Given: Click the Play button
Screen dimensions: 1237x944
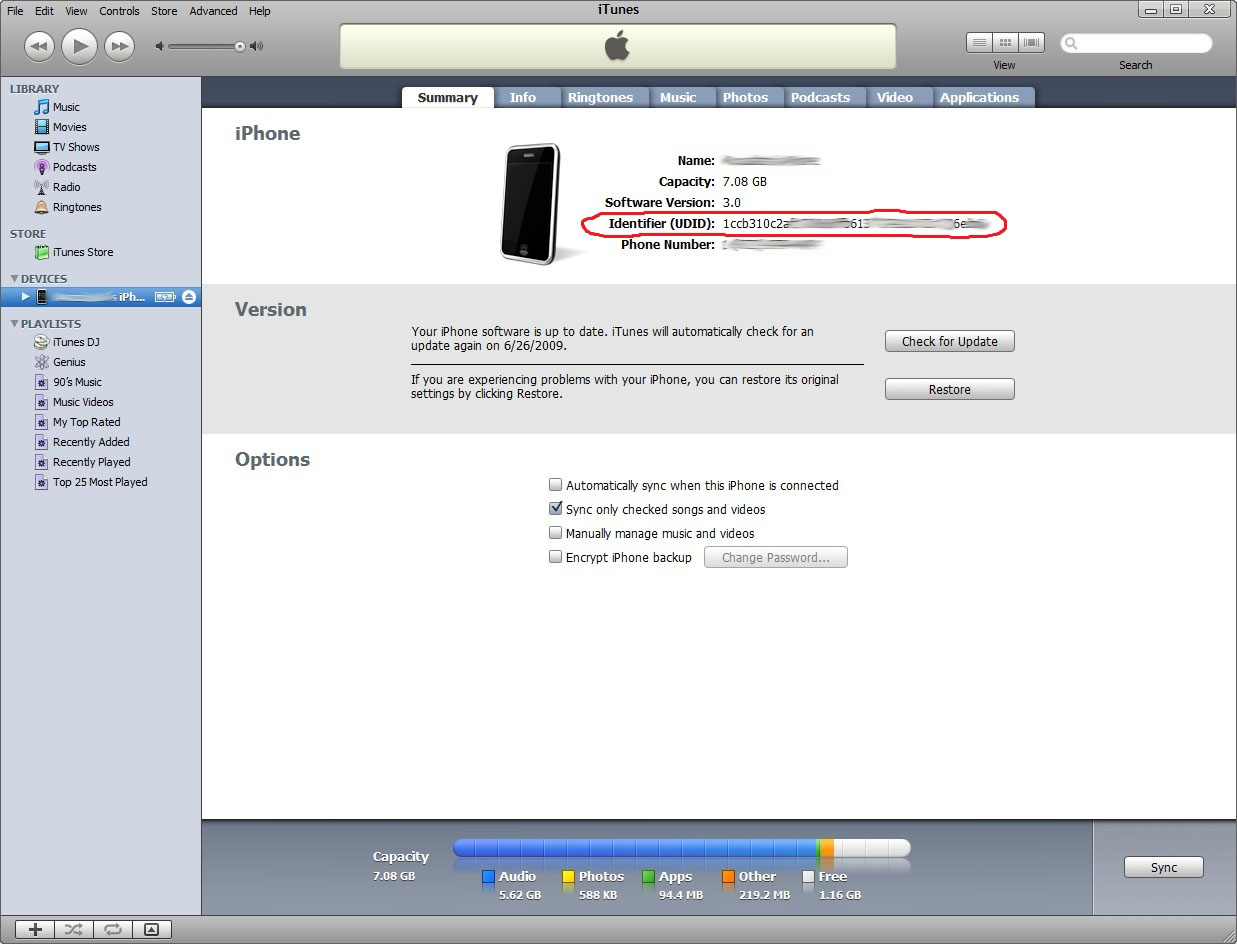Looking at the screenshot, I should [x=79, y=46].
